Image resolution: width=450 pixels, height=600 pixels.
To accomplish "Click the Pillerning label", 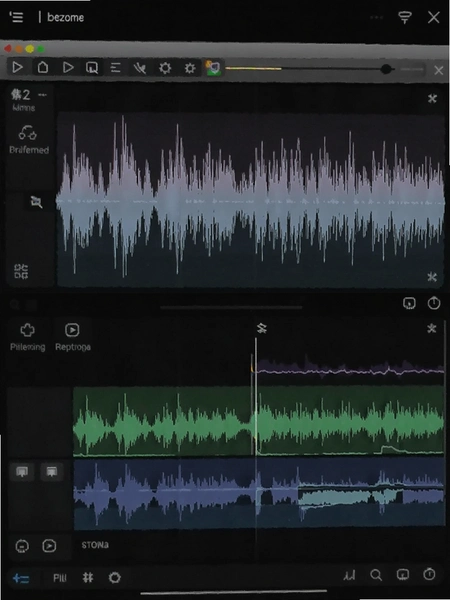I will (28, 347).
